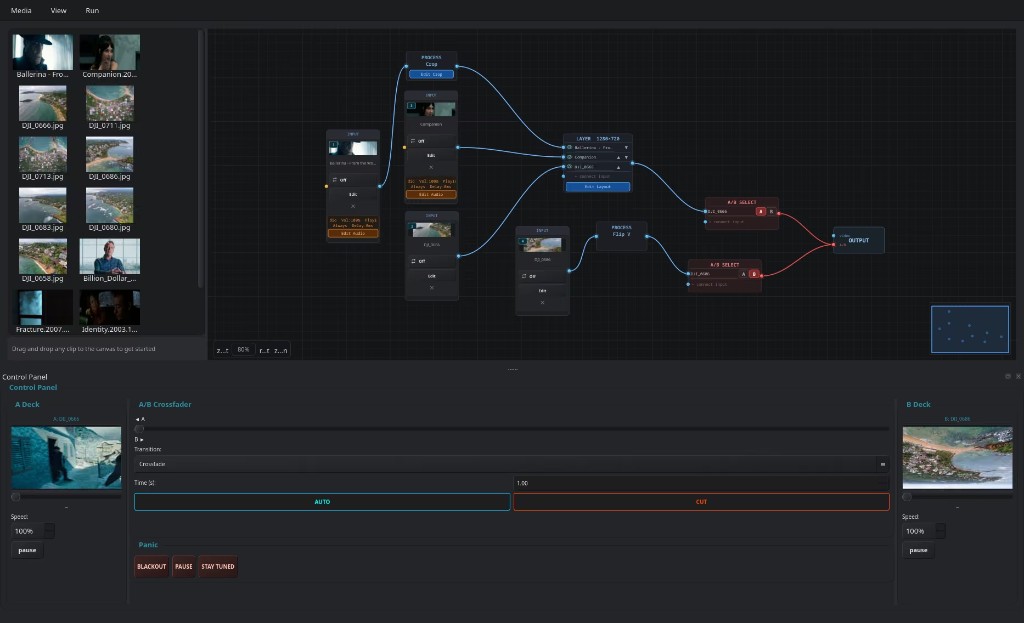Screen dimensions: 1024x623
Task: Select B on the lower A/B Select node
Action: [x=754, y=274]
